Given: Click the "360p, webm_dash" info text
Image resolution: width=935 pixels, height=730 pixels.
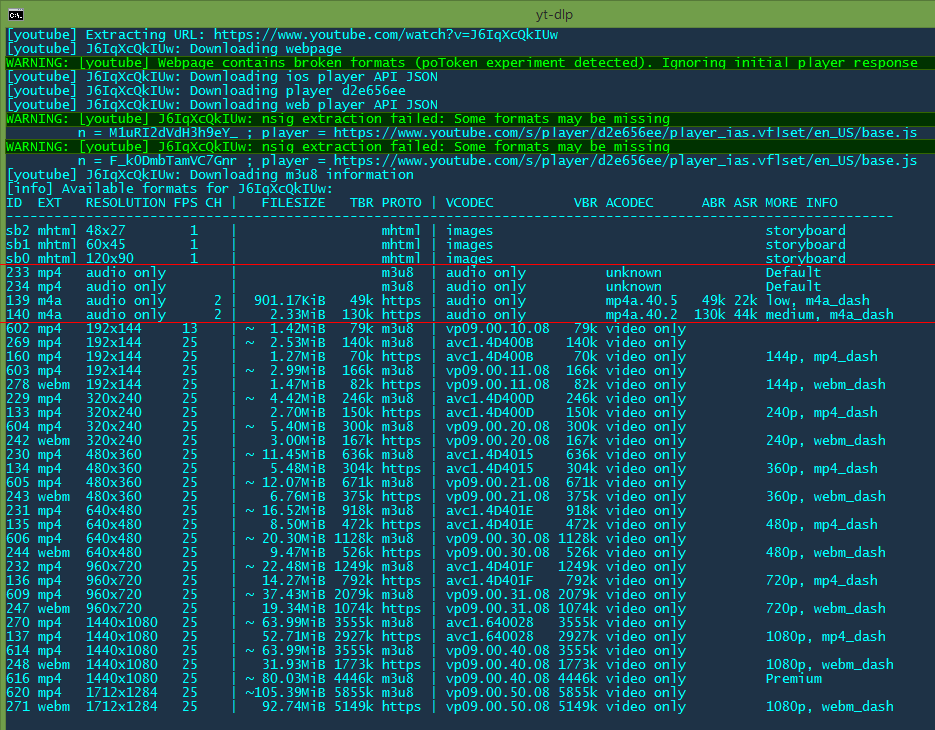Looking at the screenshot, I should (x=825, y=497).
